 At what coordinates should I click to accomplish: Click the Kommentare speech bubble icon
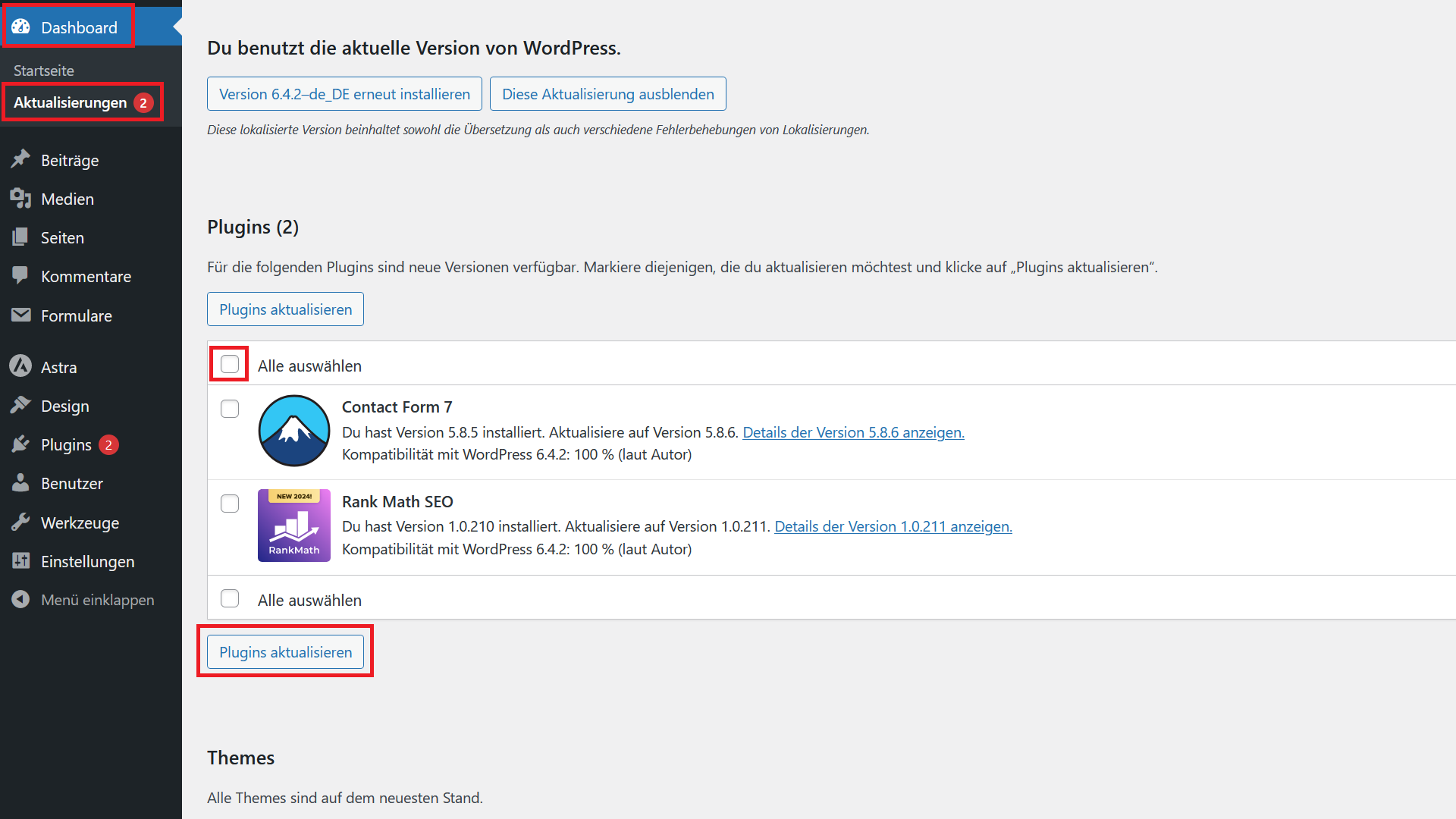(x=20, y=276)
